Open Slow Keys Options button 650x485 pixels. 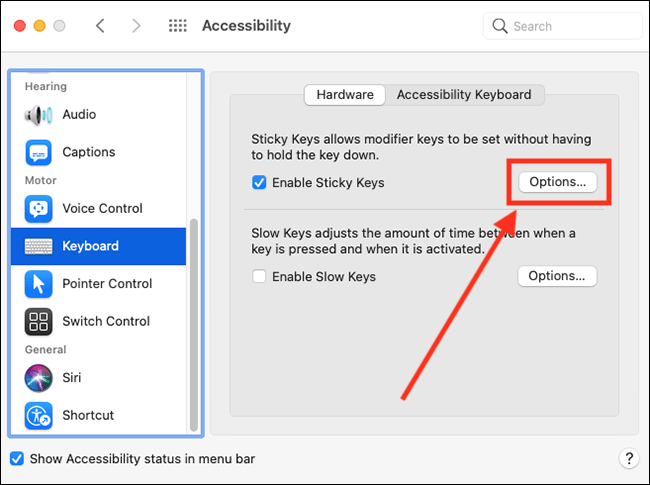557,276
